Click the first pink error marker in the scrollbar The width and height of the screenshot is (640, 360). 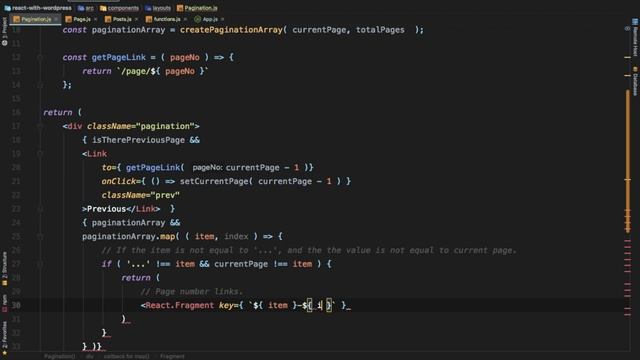627,241
